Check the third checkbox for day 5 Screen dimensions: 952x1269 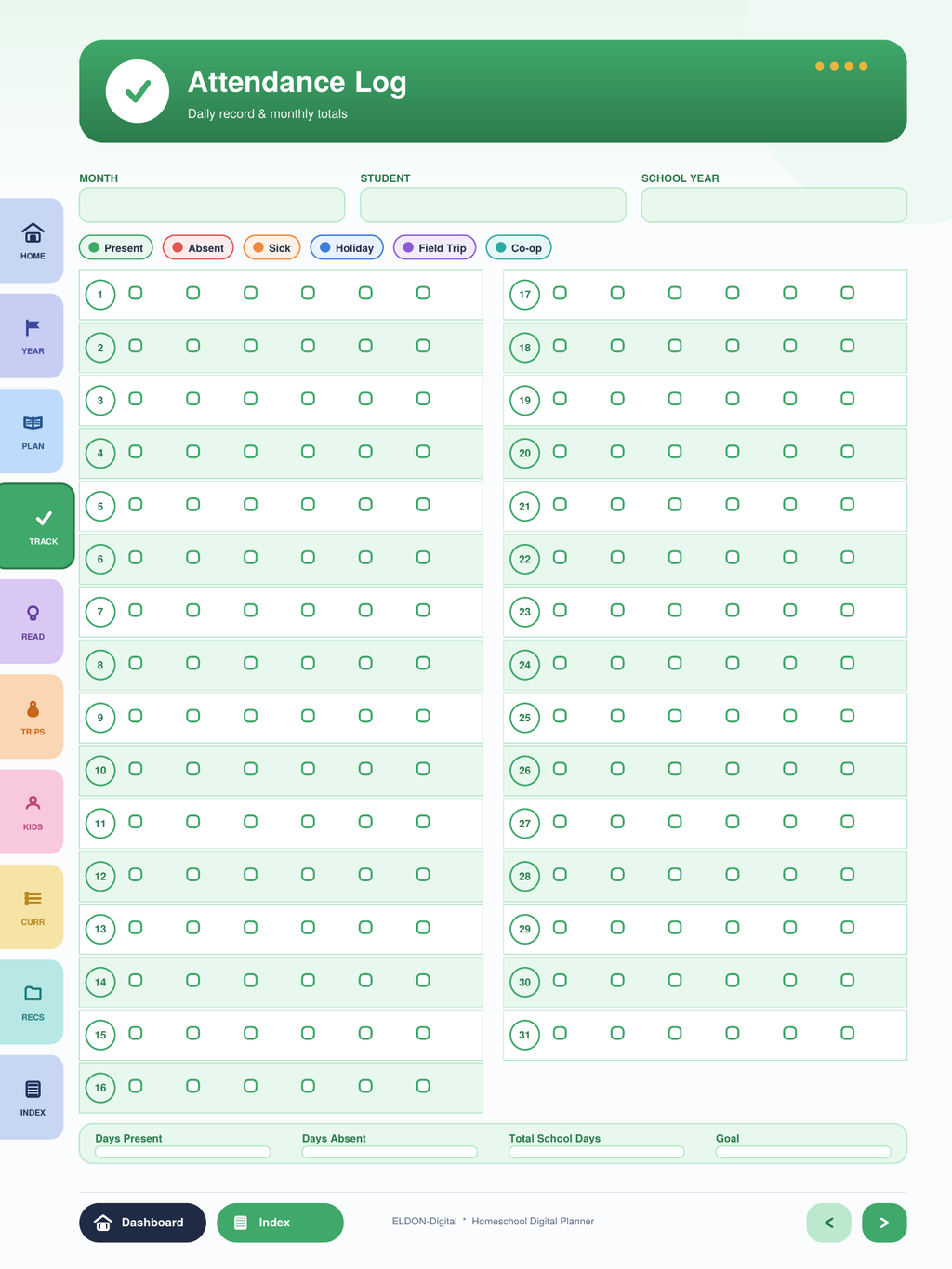coord(251,505)
